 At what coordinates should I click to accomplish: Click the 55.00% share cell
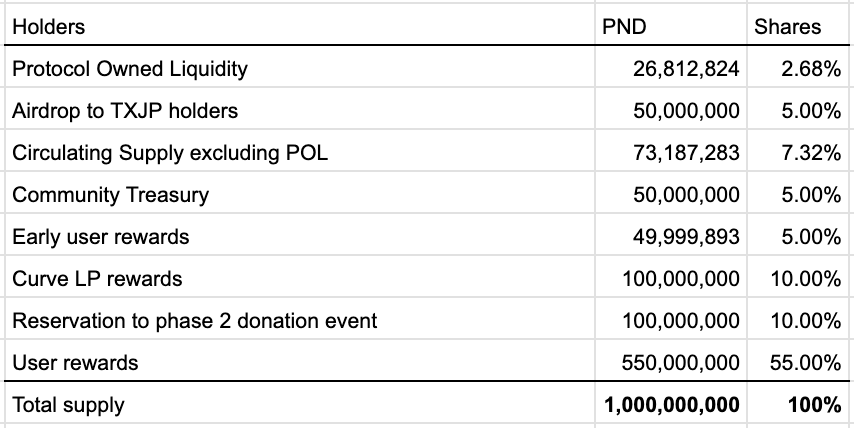tap(805, 363)
